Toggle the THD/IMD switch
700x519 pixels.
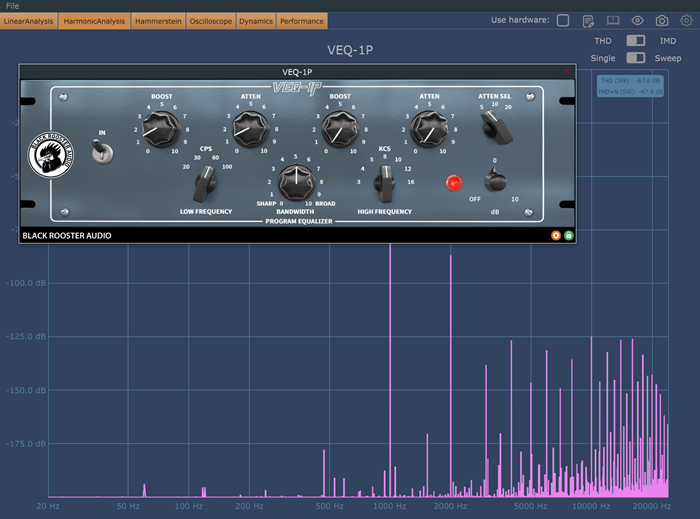635,40
